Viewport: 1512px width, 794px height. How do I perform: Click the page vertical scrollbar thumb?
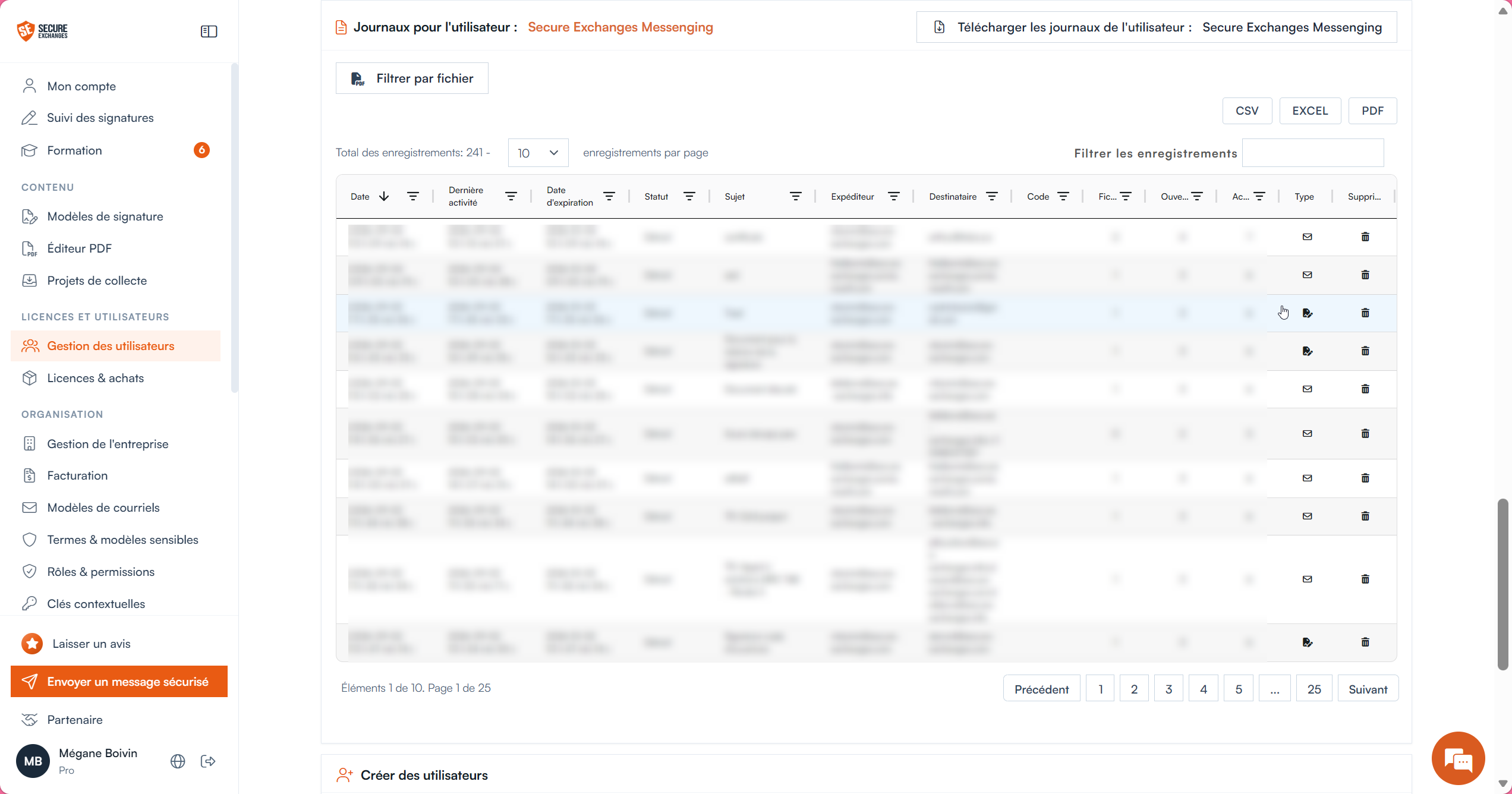(1502, 585)
